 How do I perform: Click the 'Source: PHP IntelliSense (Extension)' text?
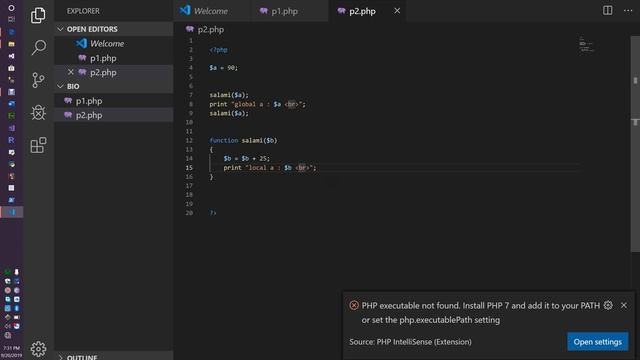[x=410, y=342]
